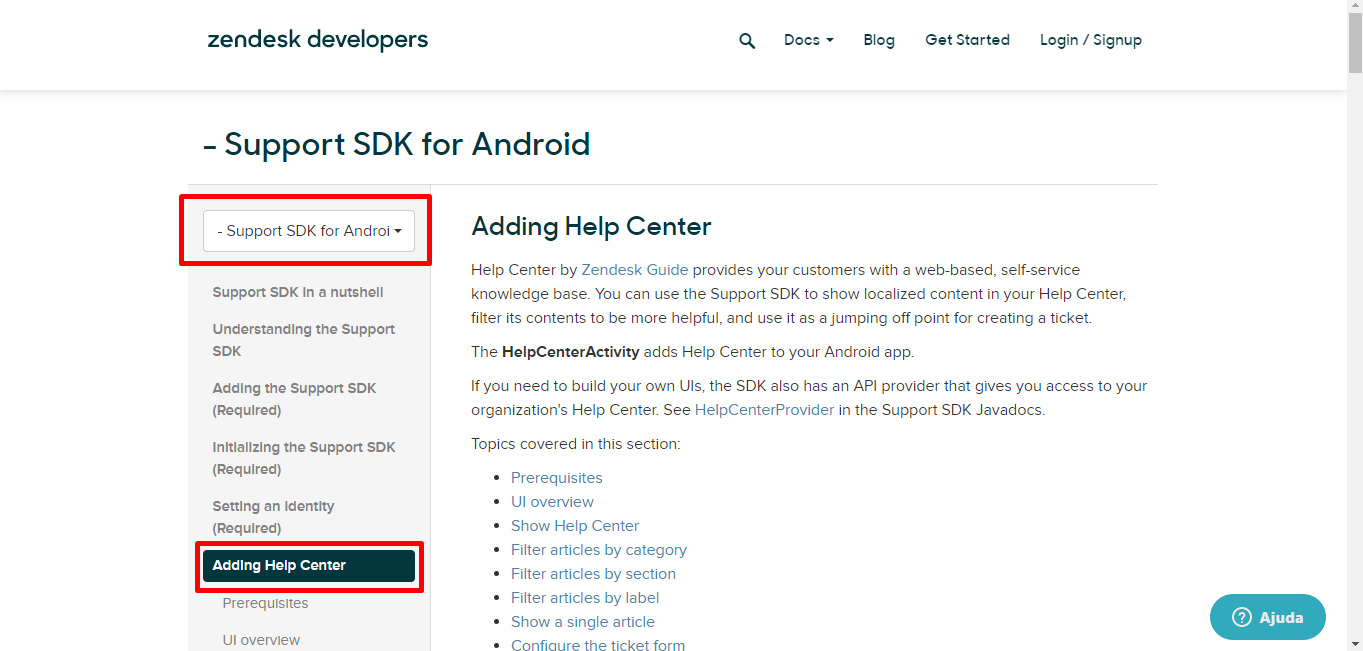Click the scrollbar up arrow

(1354, 8)
